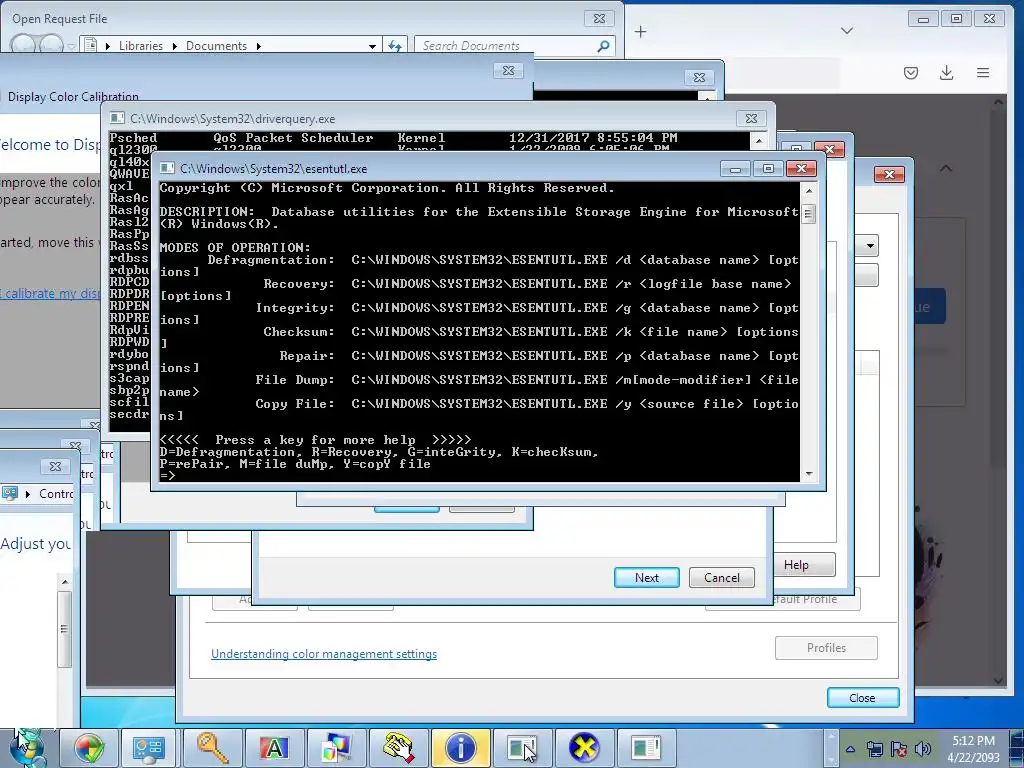Click Cancel in the wizard dialog
The width and height of the screenshot is (1024, 768).
(722, 577)
